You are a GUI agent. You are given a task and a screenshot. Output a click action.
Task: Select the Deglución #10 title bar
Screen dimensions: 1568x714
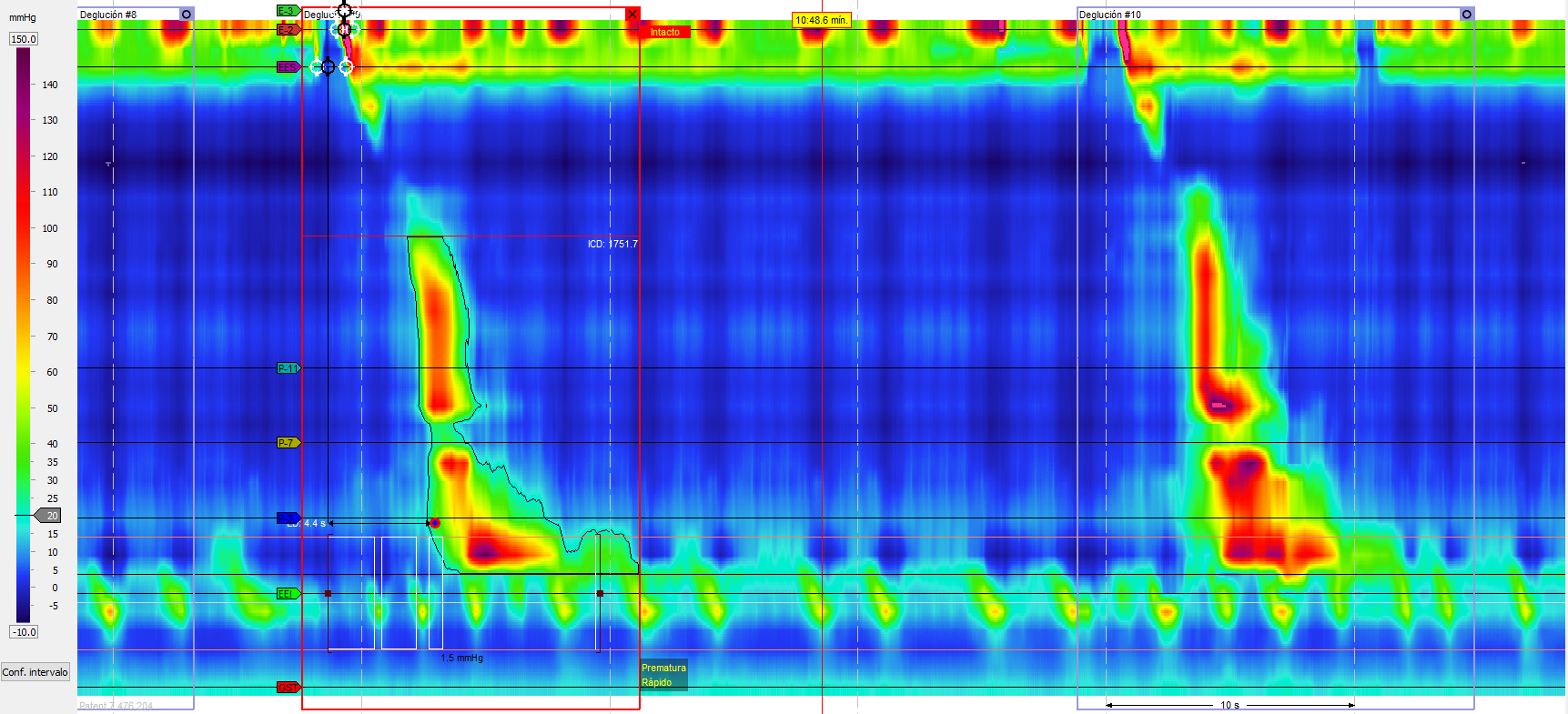pyautogui.click(x=1265, y=15)
